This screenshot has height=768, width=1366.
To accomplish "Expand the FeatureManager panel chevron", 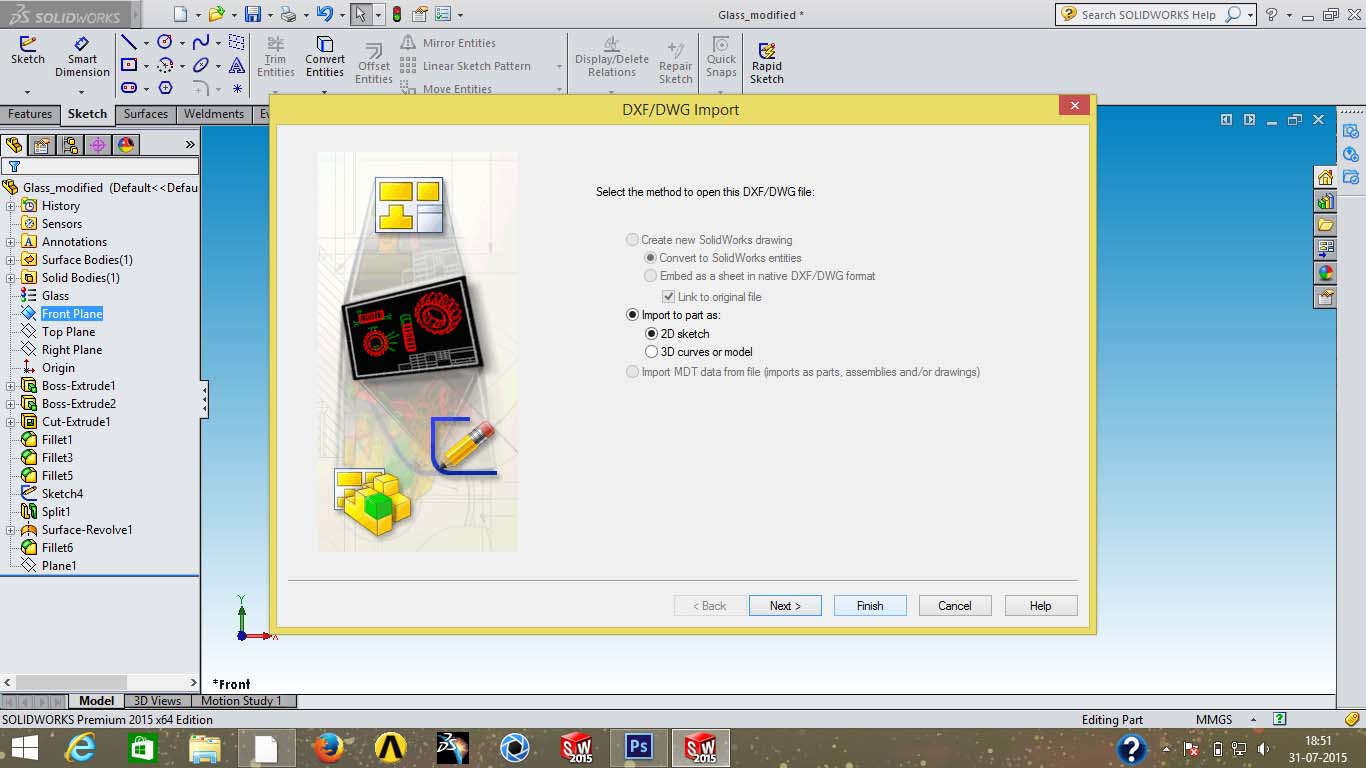I will 190,145.
